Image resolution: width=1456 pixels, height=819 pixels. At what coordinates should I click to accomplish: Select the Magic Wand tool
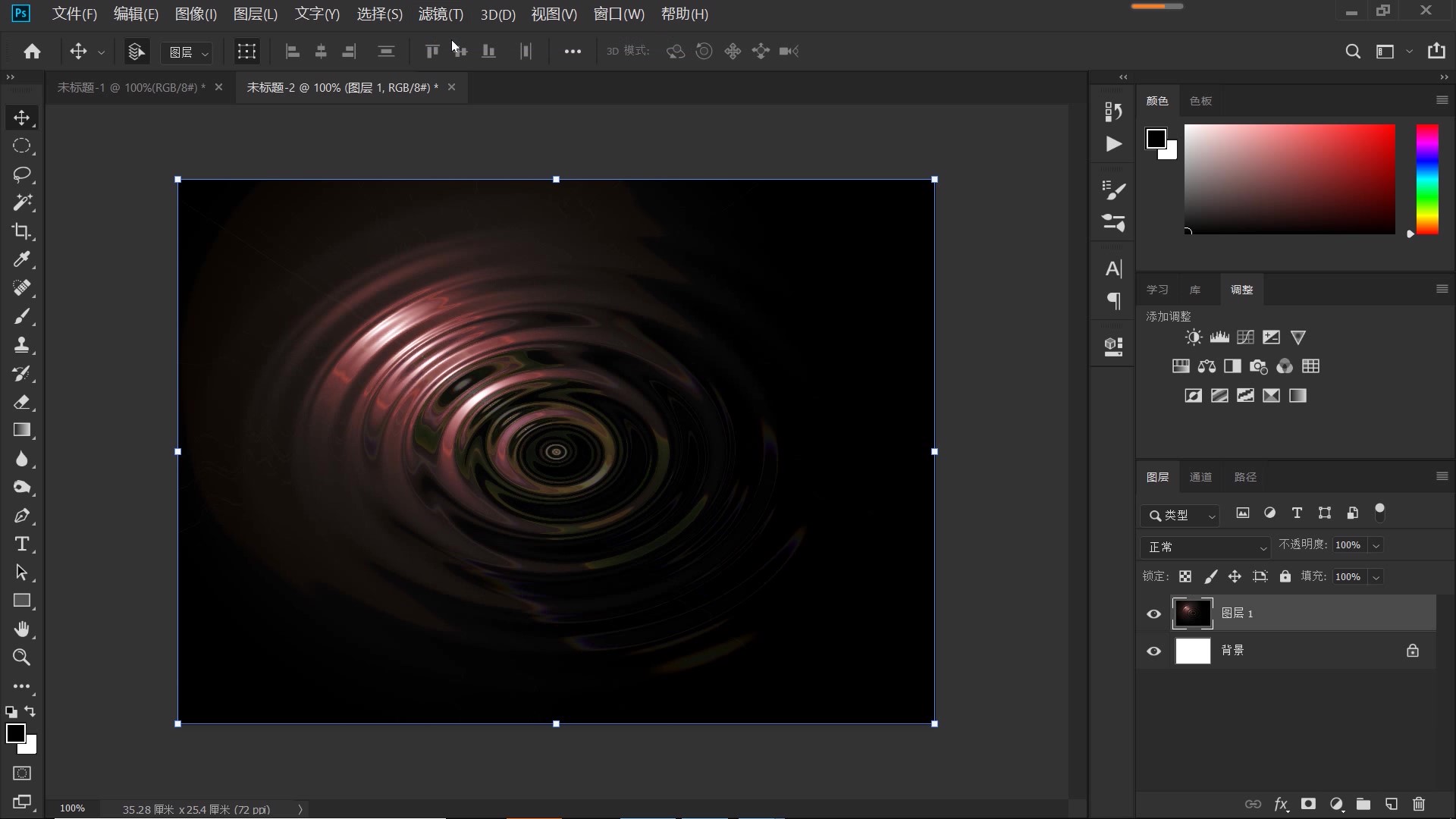21,202
